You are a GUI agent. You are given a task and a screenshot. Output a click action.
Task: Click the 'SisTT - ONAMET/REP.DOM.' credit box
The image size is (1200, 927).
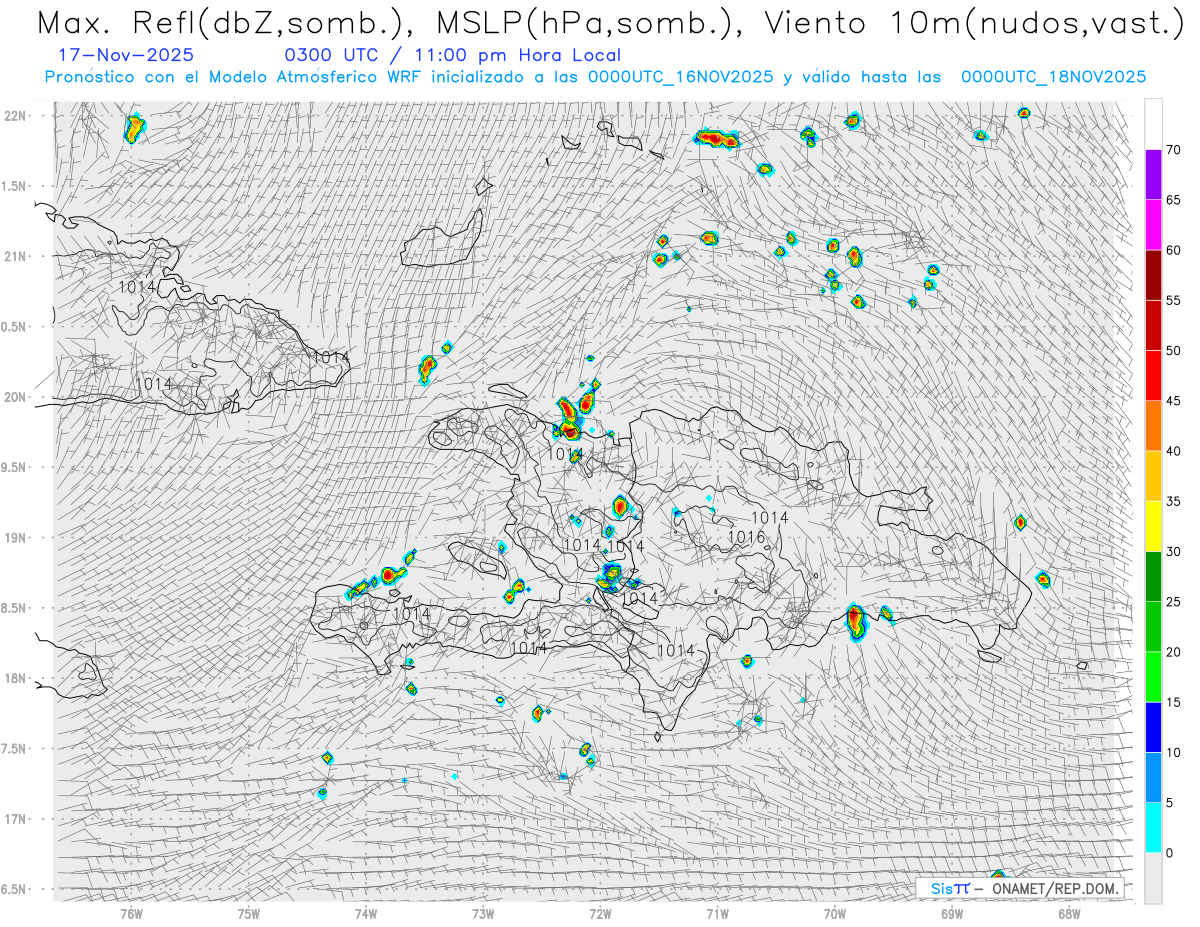click(1018, 888)
